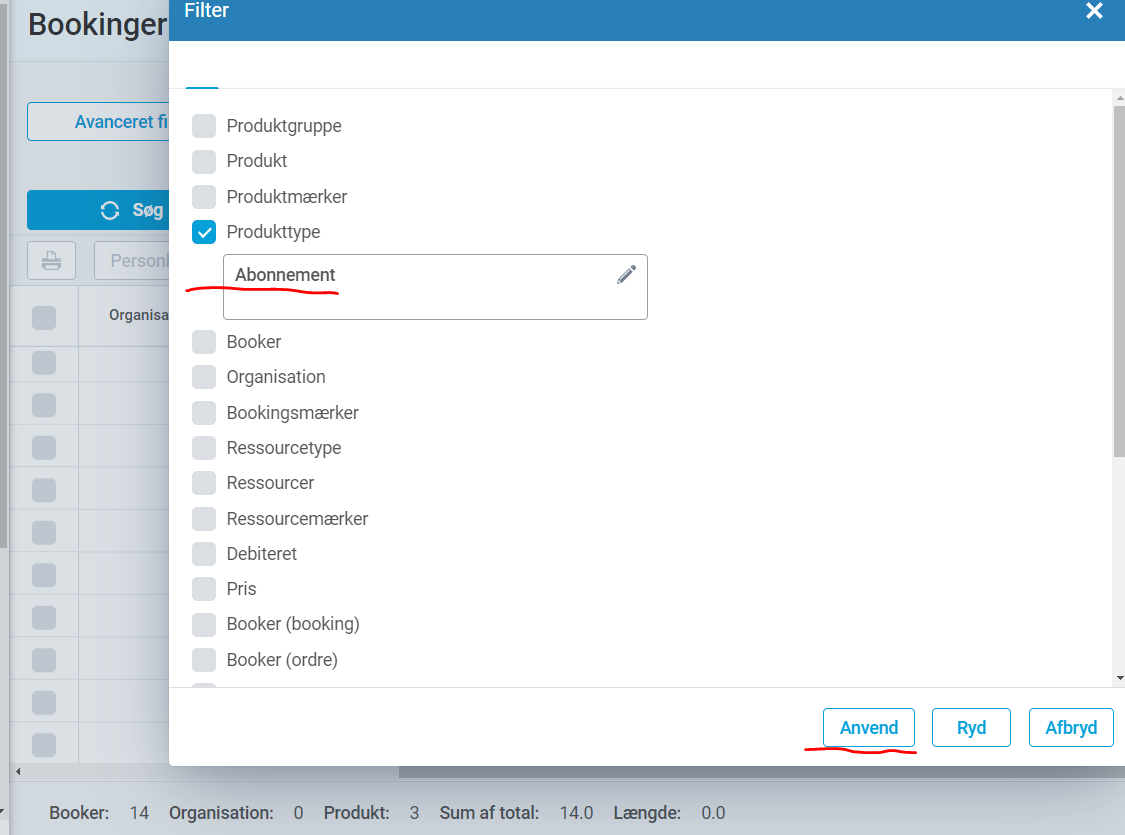
Task: Enable the Organisation filter checkbox
Action: [x=204, y=377]
